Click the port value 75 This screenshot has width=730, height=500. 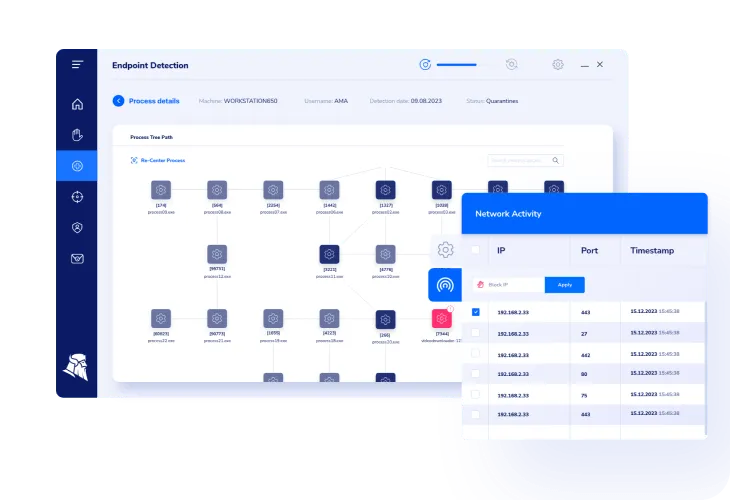click(584, 396)
